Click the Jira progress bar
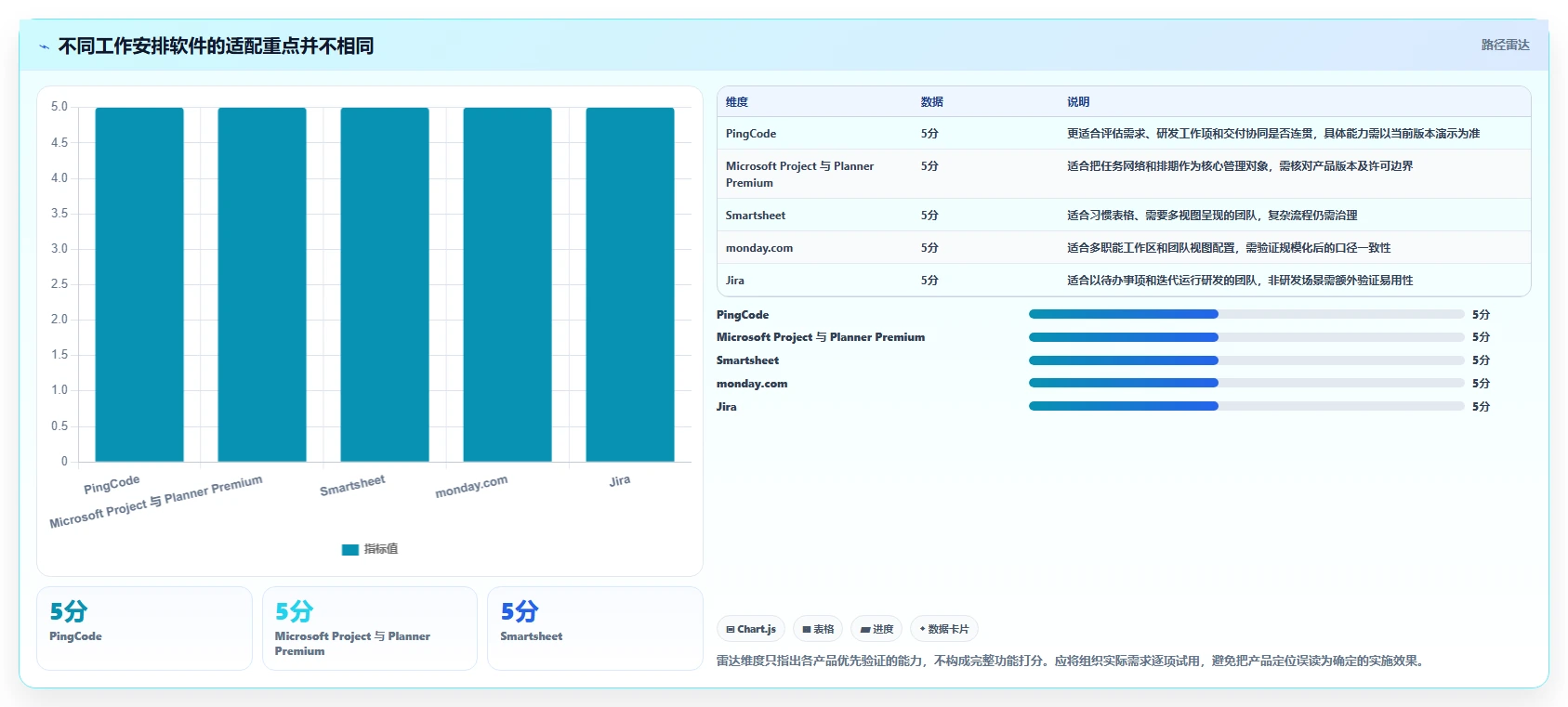 click(1246, 406)
